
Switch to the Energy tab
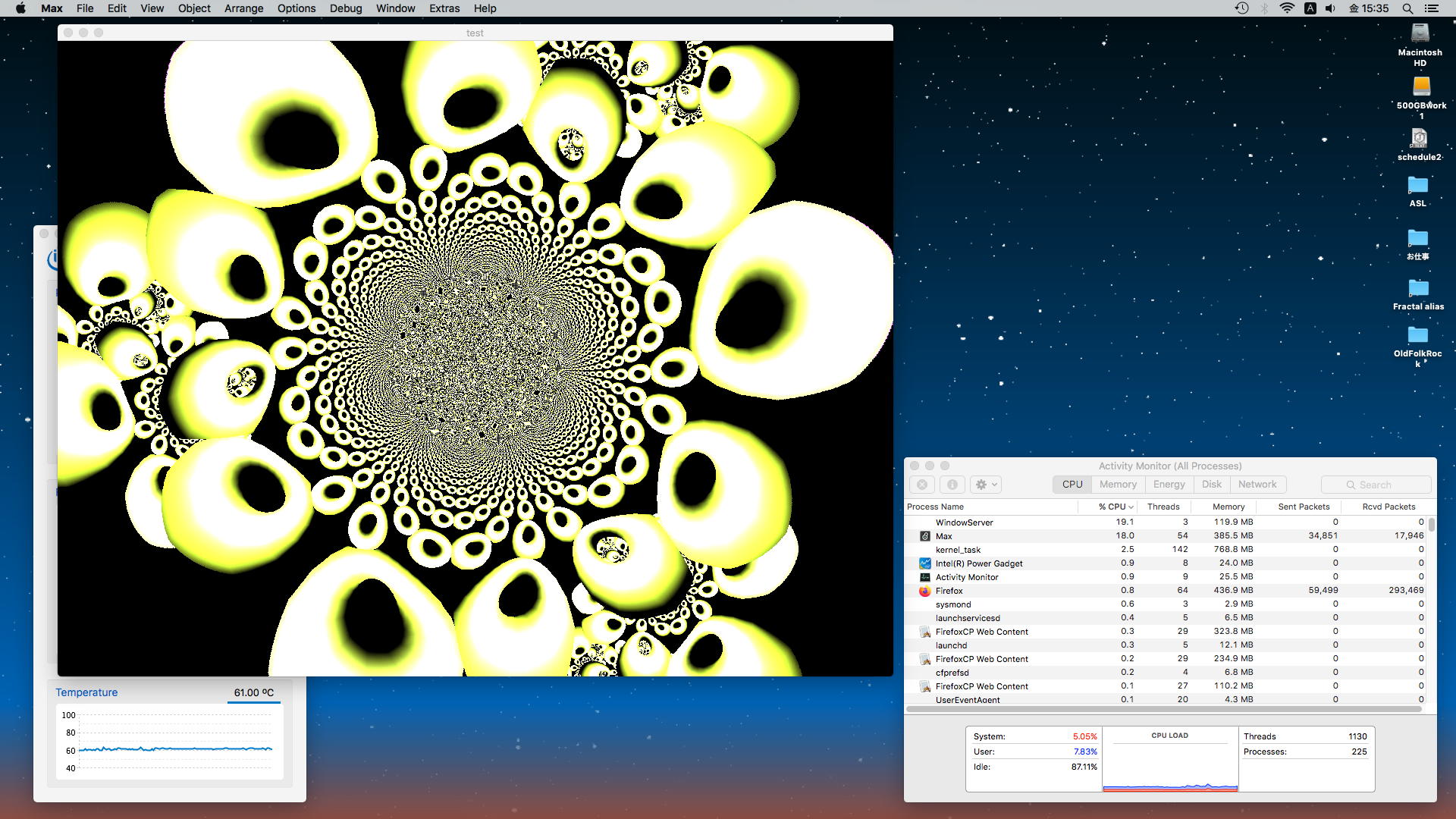point(1169,485)
